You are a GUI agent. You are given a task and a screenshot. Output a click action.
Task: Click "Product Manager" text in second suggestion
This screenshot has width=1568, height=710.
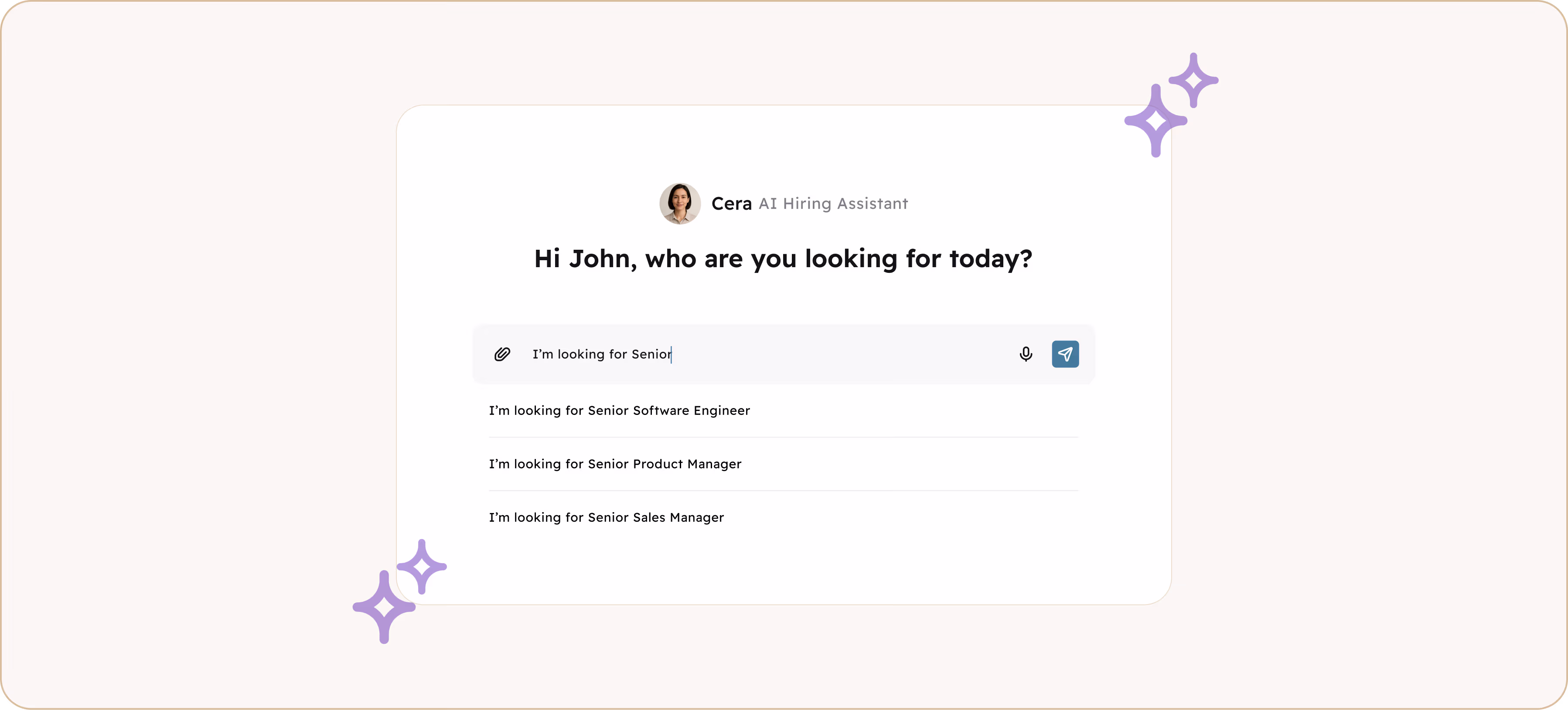point(687,464)
